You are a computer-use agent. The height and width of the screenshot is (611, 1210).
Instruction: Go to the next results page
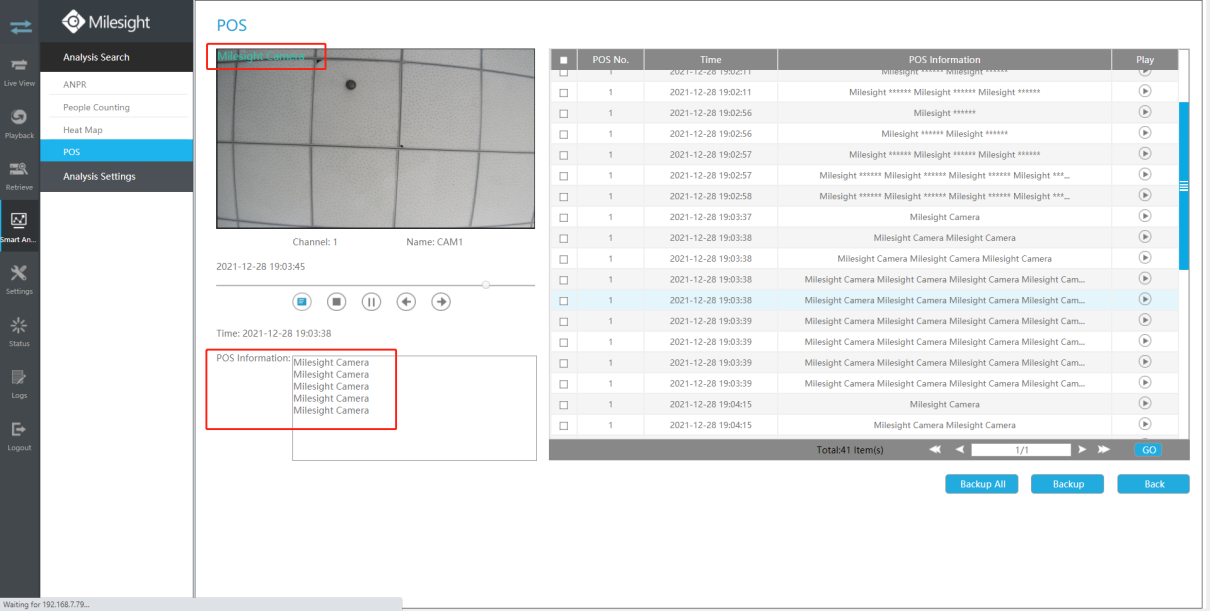1082,450
